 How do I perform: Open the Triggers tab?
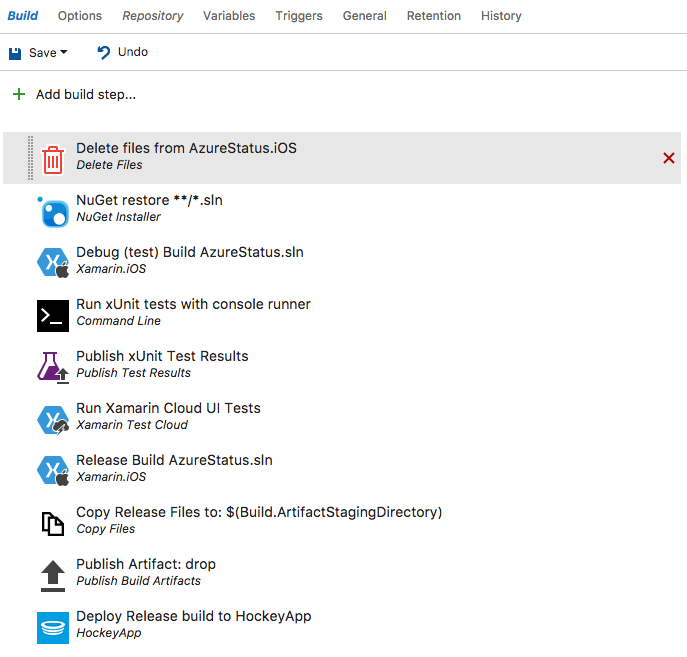pyautogui.click(x=299, y=16)
